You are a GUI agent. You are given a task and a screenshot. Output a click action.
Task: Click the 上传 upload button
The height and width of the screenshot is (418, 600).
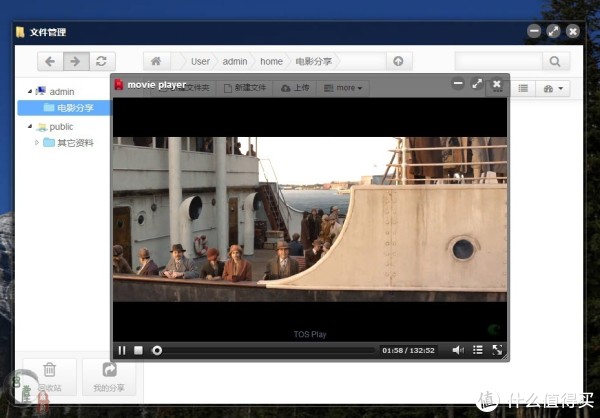point(295,88)
